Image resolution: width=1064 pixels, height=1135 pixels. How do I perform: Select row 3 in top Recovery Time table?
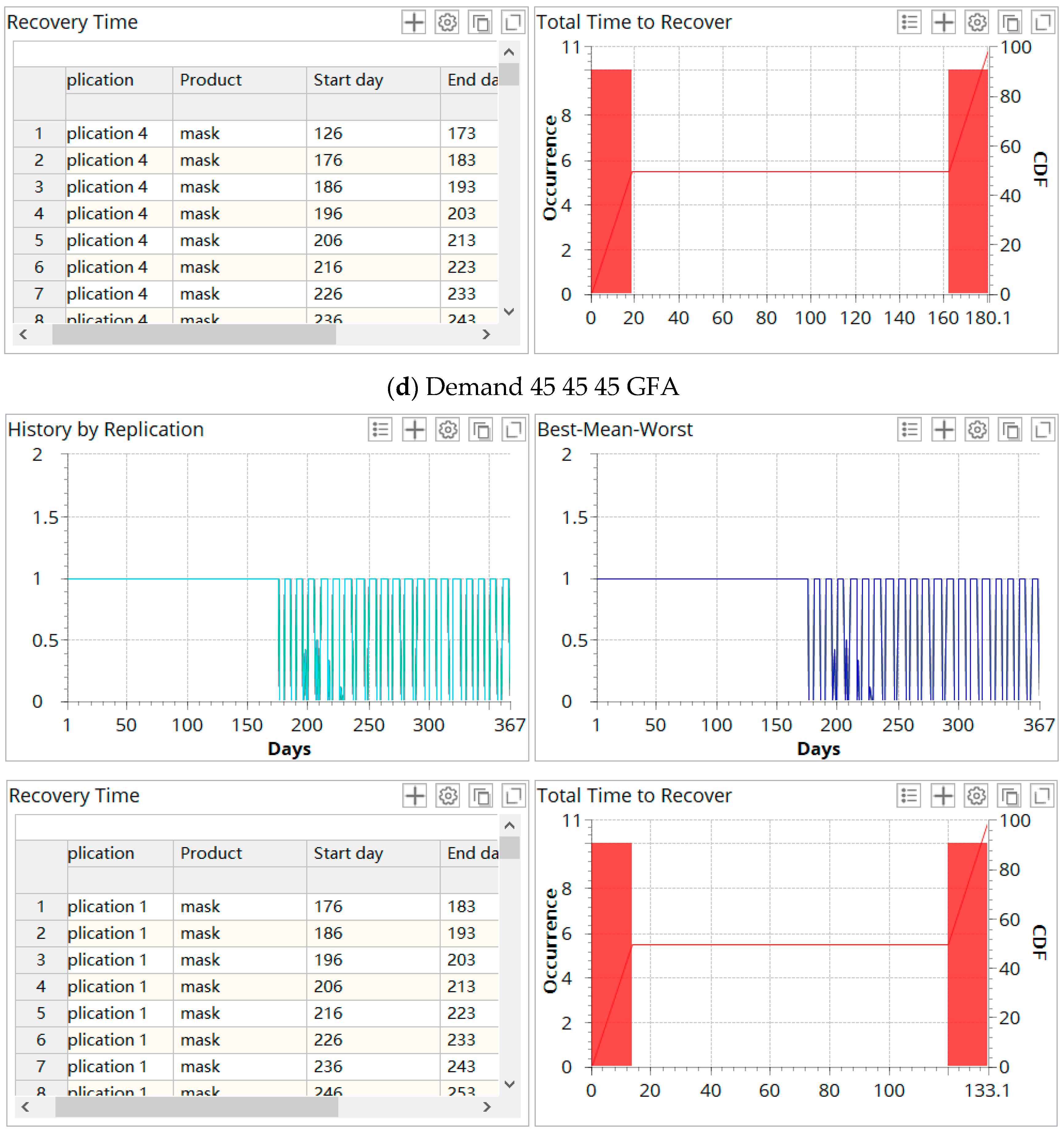click(39, 187)
